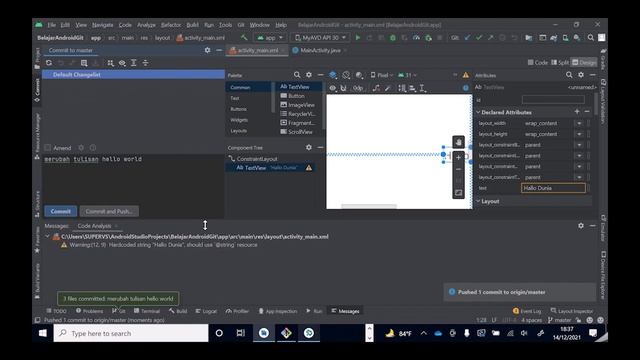Screen dimensions: 640x360
Task: Open the Layout Inspector
Action: [x=571, y=311]
